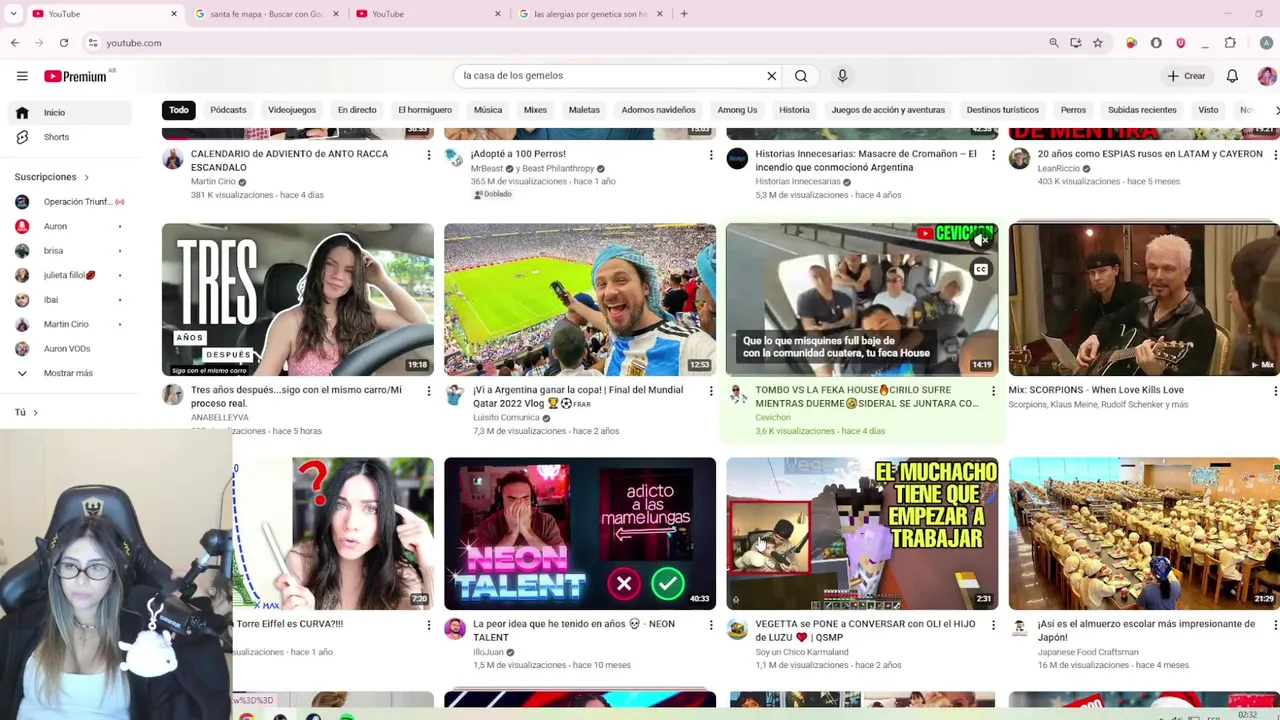Open options for VEGETTA video
The image size is (1280, 720).
pos(993,625)
